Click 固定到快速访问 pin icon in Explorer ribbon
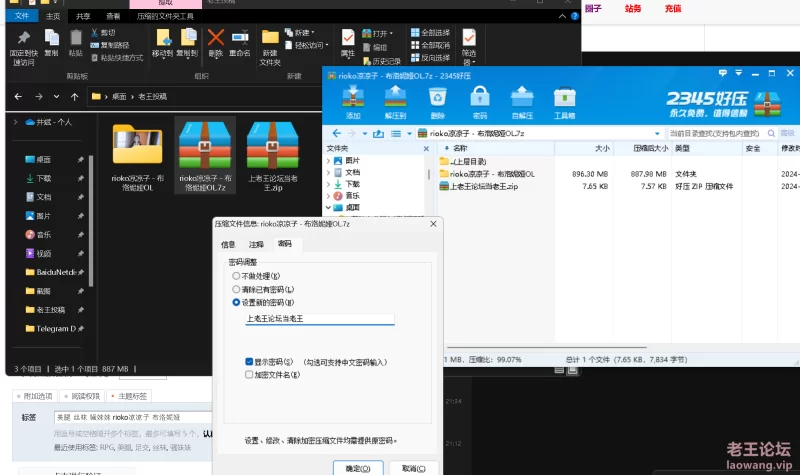The image size is (800, 475). pos(23,38)
